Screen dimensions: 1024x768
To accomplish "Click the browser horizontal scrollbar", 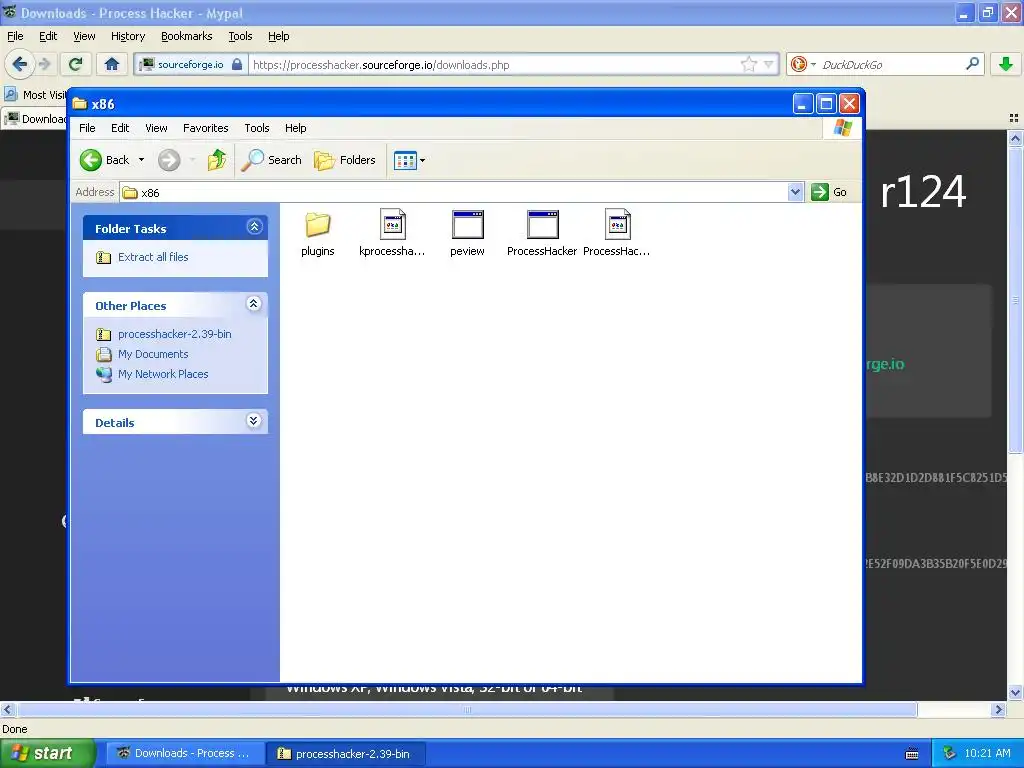I will point(467,709).
